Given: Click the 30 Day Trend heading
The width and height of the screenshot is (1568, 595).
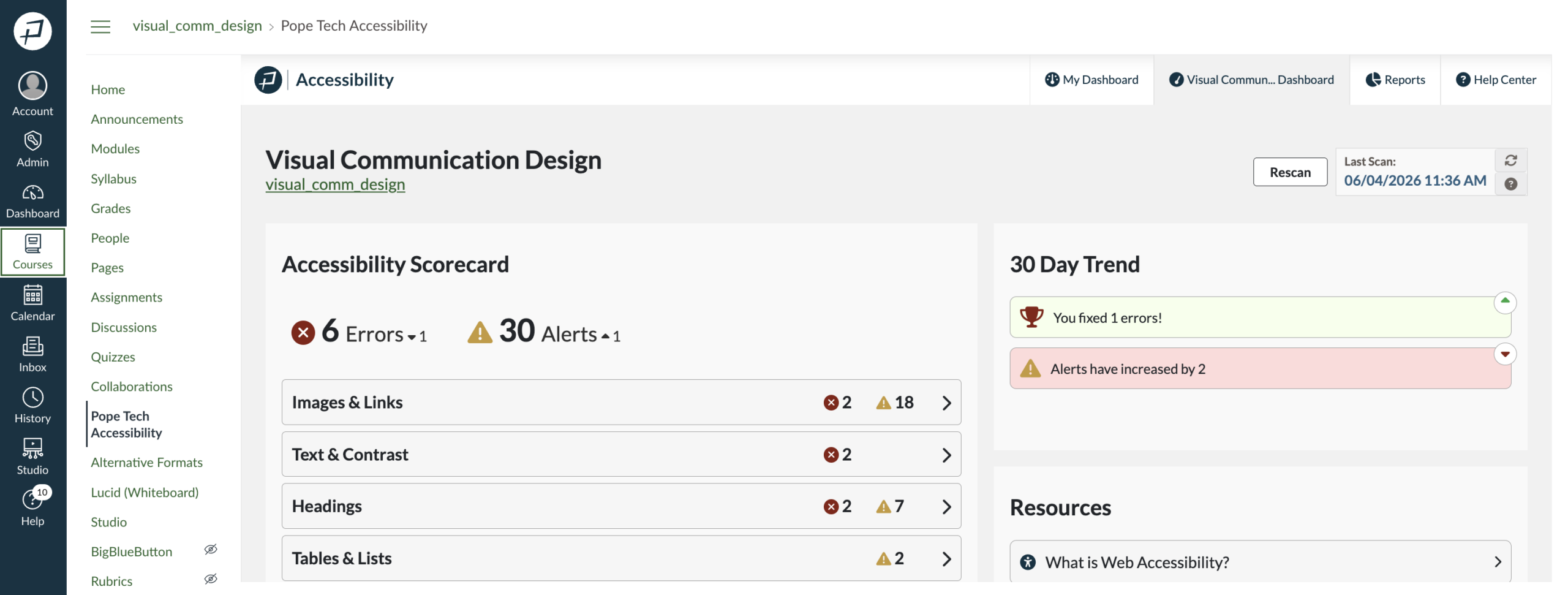Looking at the screenshot, I should click(x=1075, y=265).
